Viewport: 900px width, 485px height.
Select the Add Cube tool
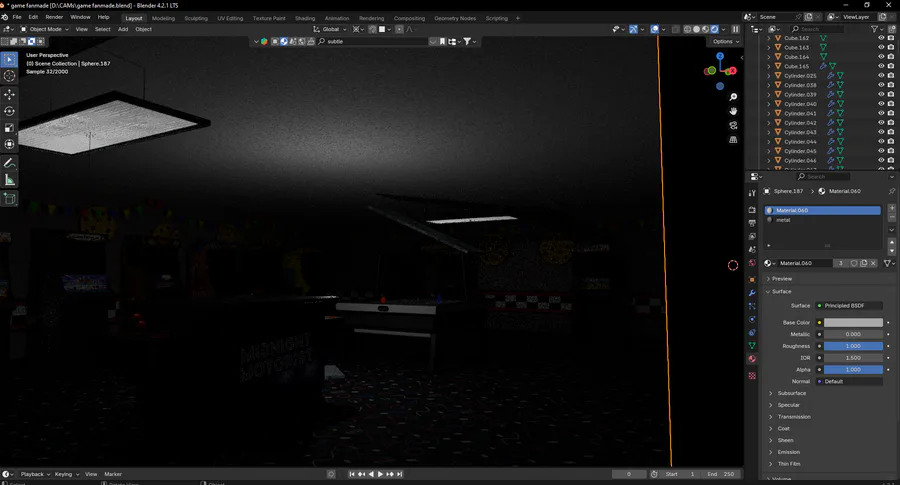tap(9, 199)
